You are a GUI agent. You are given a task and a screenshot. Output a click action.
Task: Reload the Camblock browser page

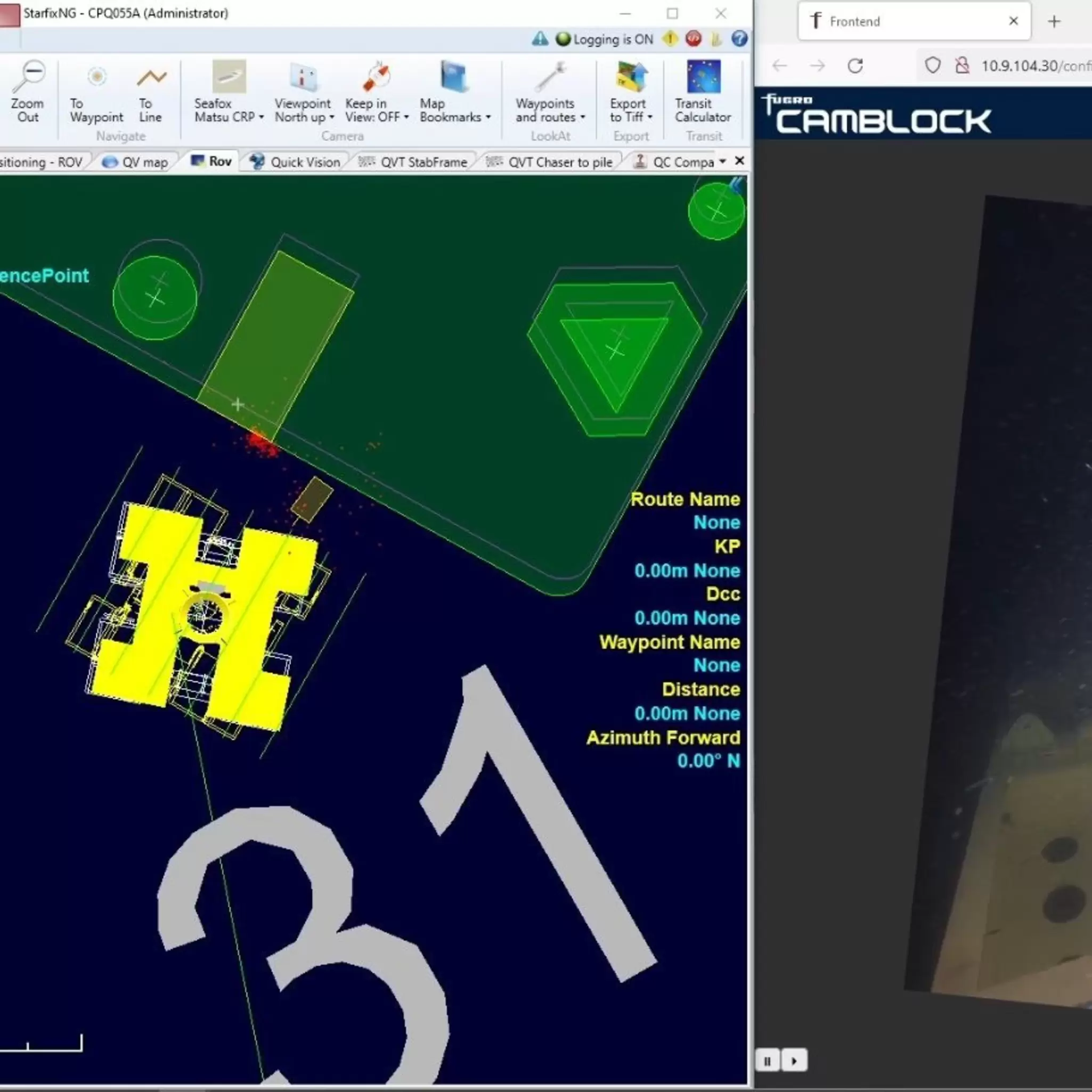click(855, 66)
